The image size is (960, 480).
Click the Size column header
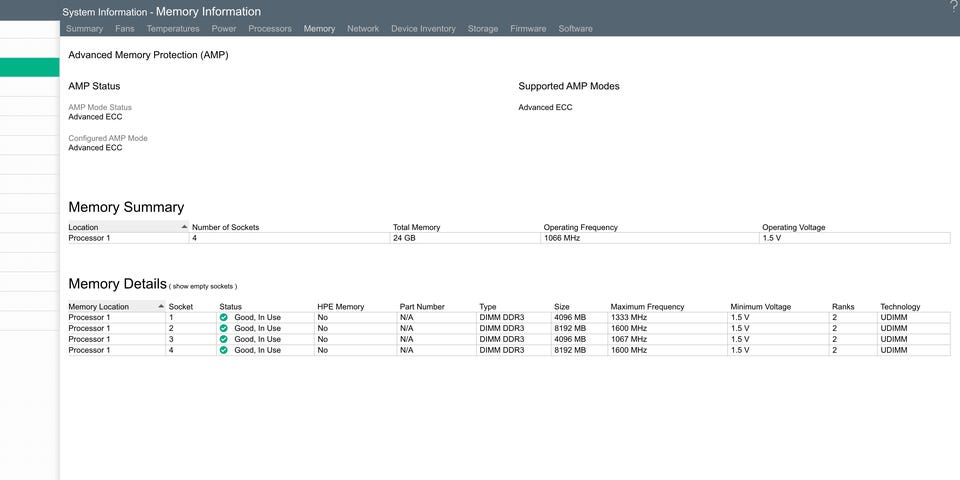click(562, 306)
